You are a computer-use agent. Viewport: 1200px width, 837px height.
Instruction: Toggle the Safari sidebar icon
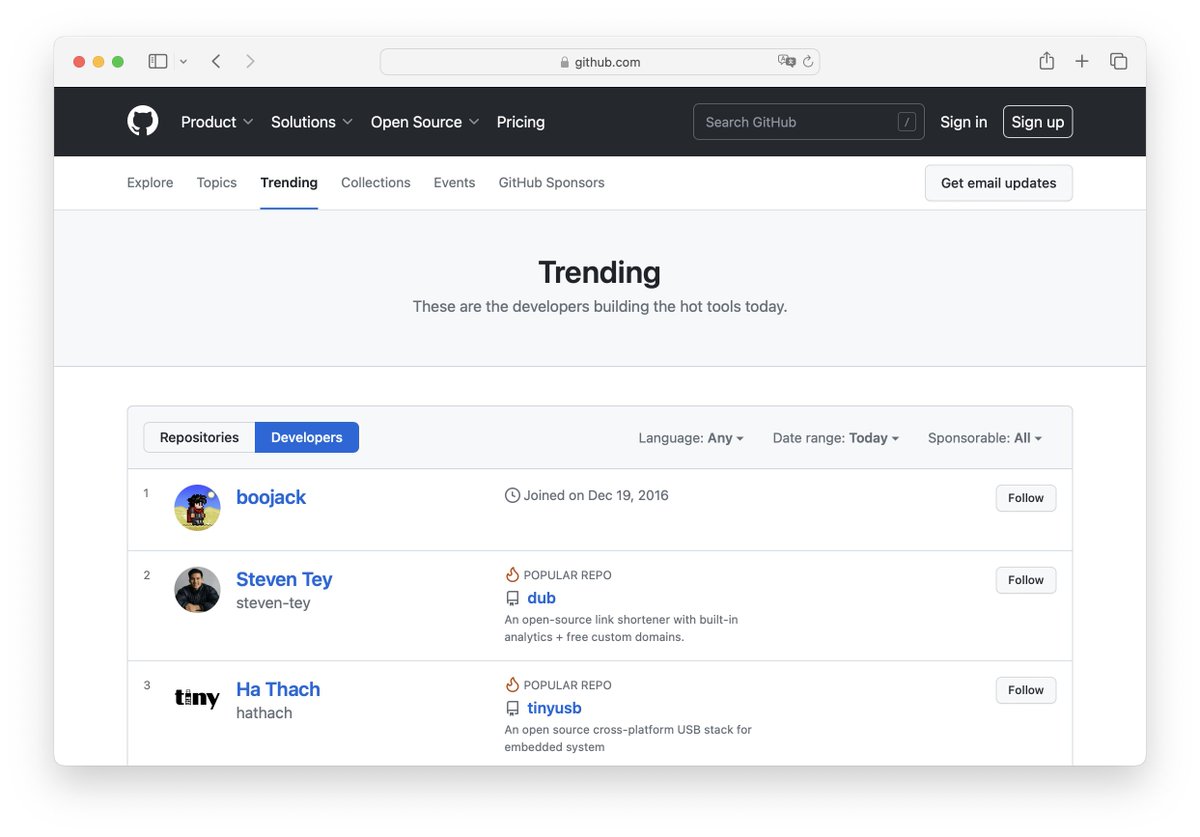158,62
